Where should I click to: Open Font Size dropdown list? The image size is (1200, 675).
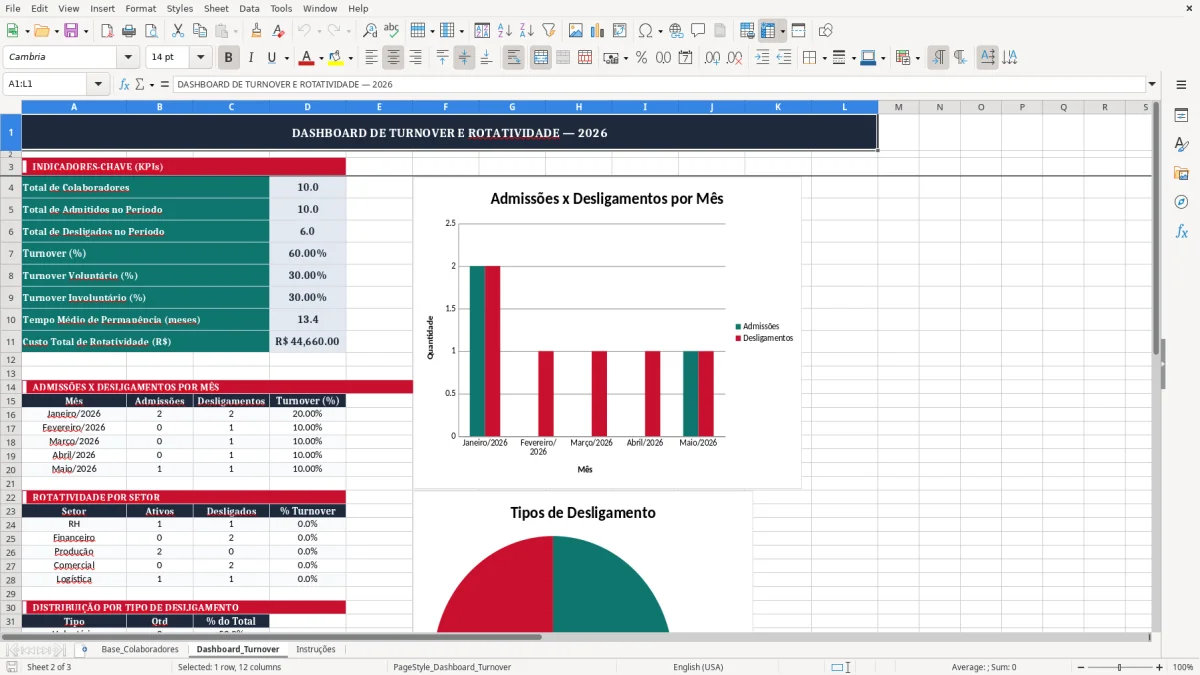click(201, 58)
